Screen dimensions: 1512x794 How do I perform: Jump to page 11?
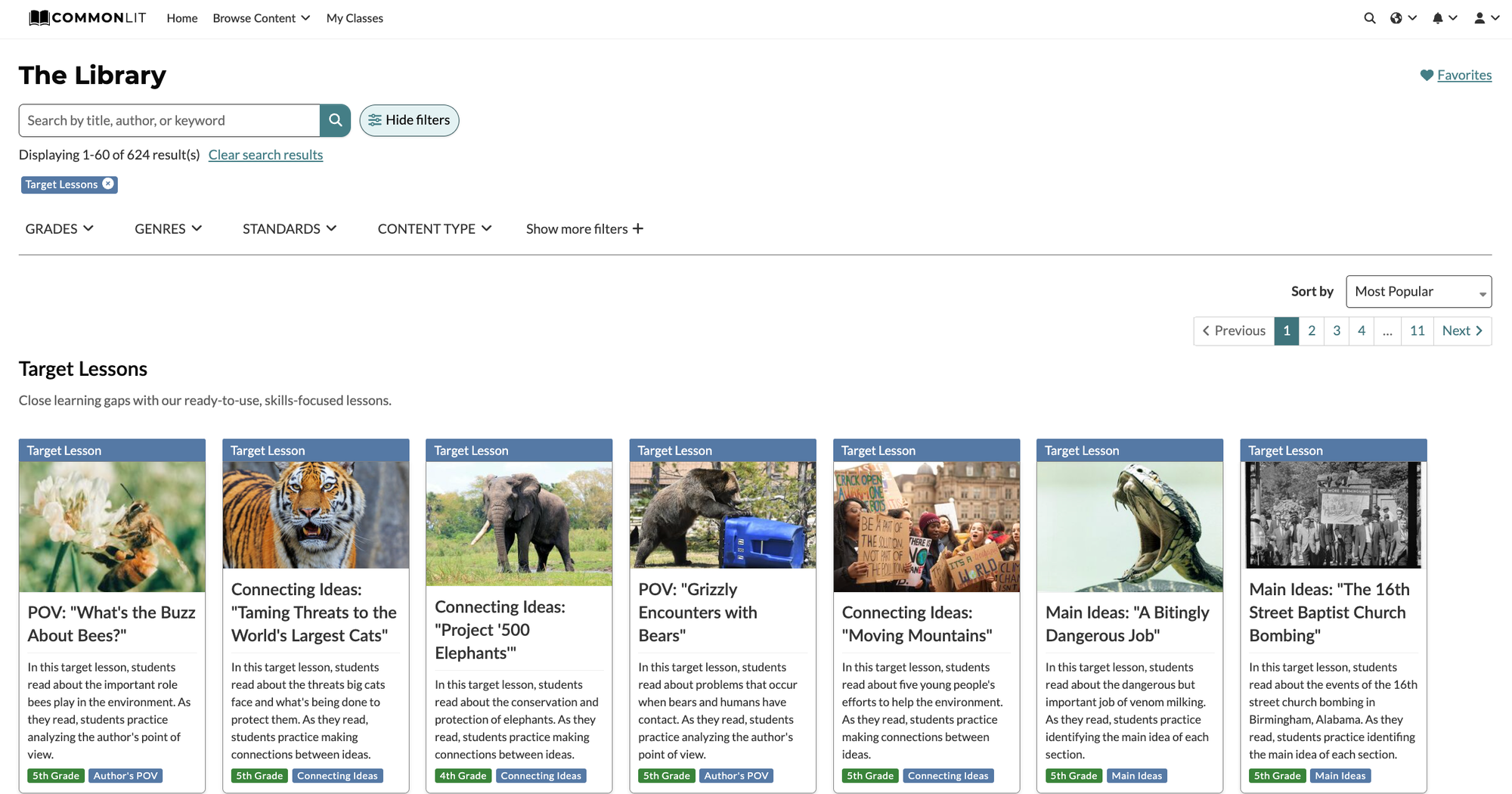(1417, 331)
